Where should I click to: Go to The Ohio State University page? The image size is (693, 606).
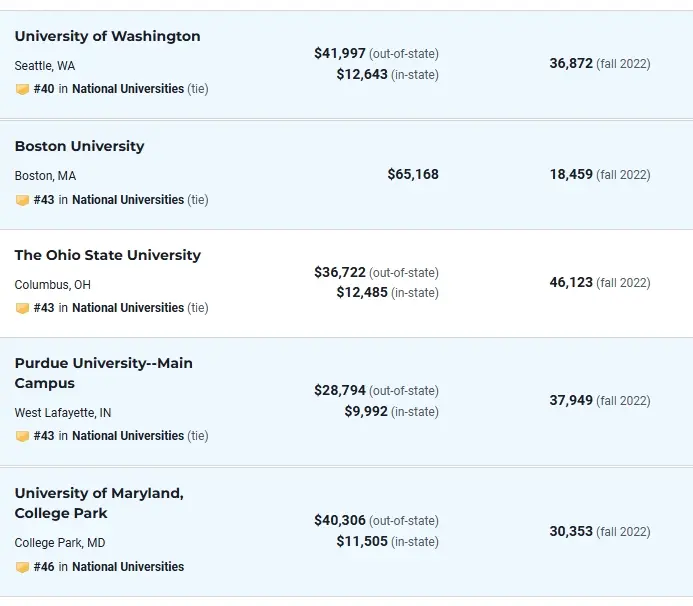click(x=107, y=255)
